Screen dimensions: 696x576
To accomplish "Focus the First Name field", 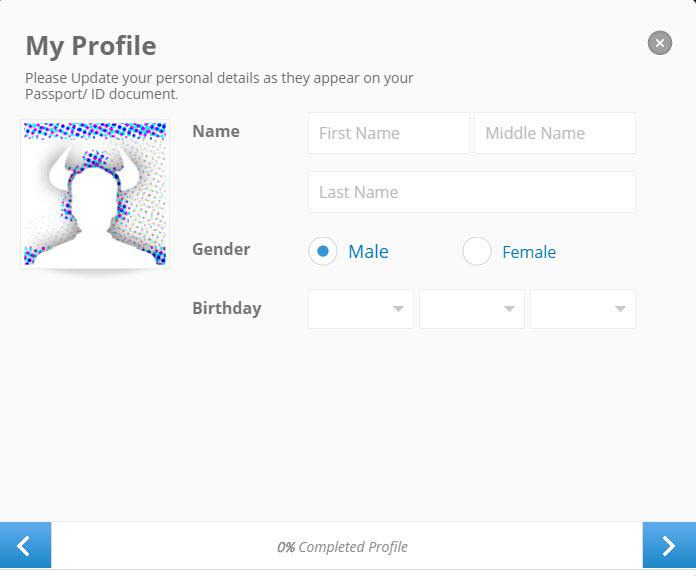I will click(x=389, y=133).
